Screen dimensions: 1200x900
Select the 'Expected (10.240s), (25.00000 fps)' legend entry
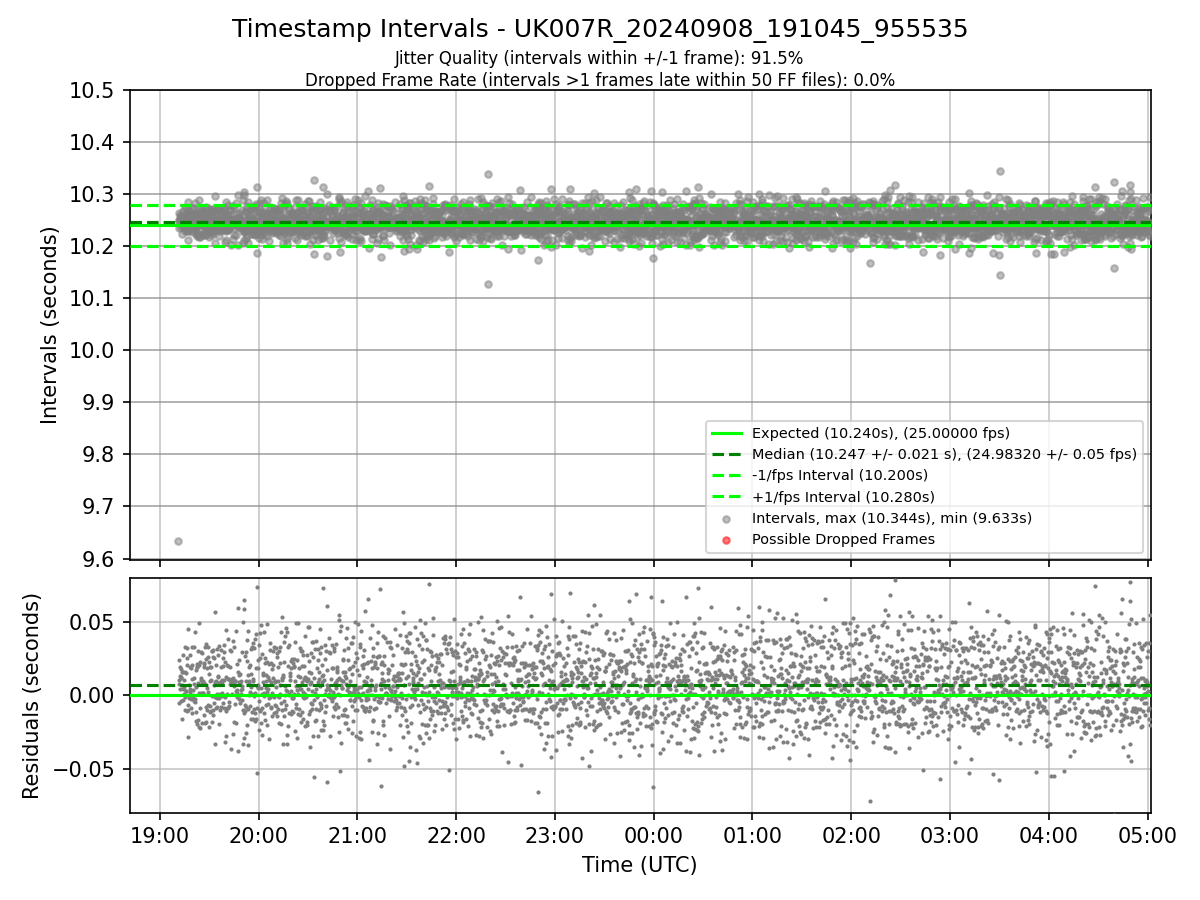pyautogui.click(x=881, y=433)
